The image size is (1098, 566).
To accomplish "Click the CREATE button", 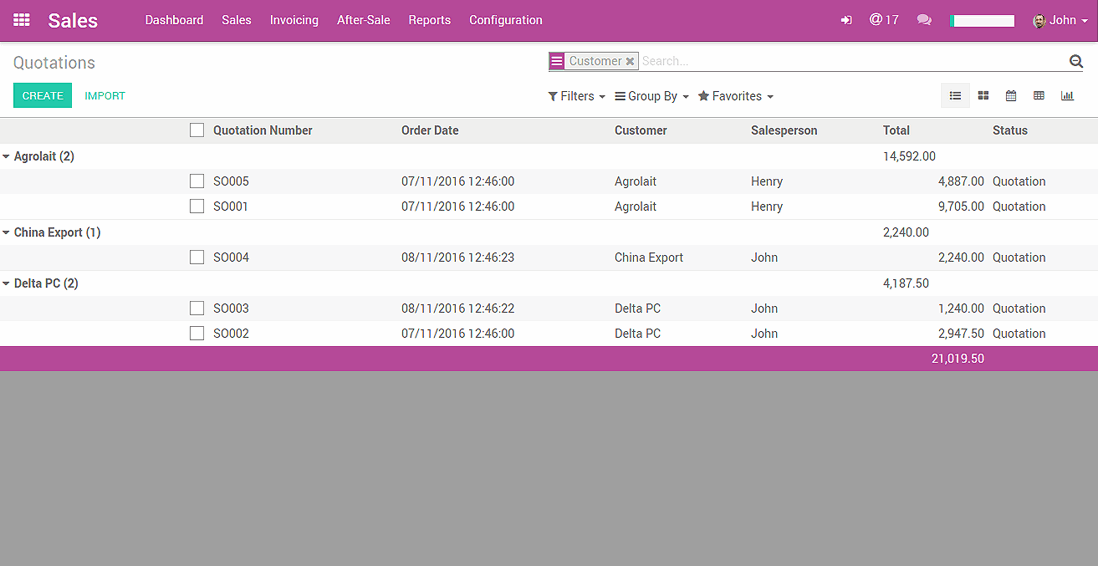I will 43,96.
